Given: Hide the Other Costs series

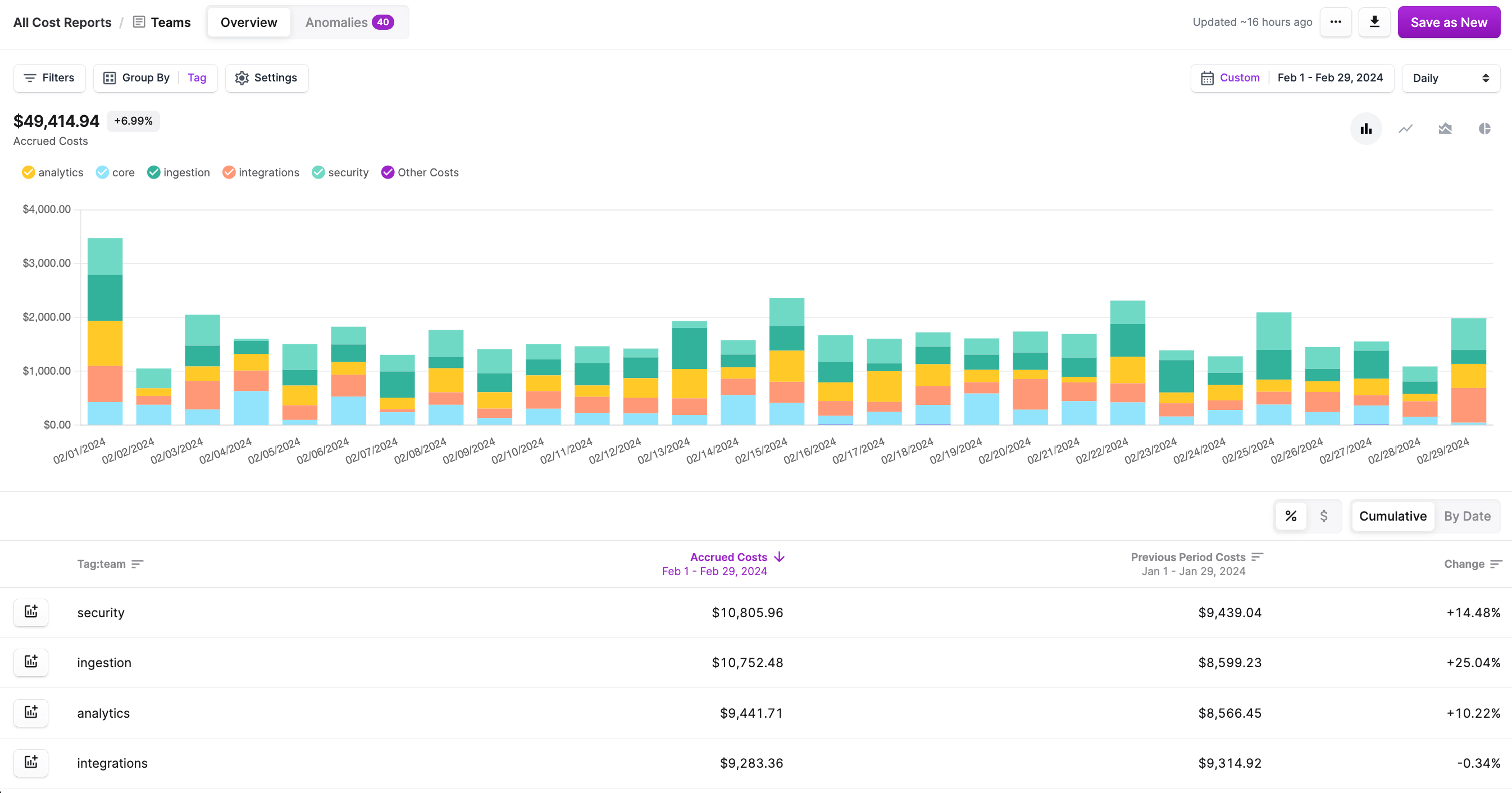Looking at the screenshot, I should (x=420, y=172).
